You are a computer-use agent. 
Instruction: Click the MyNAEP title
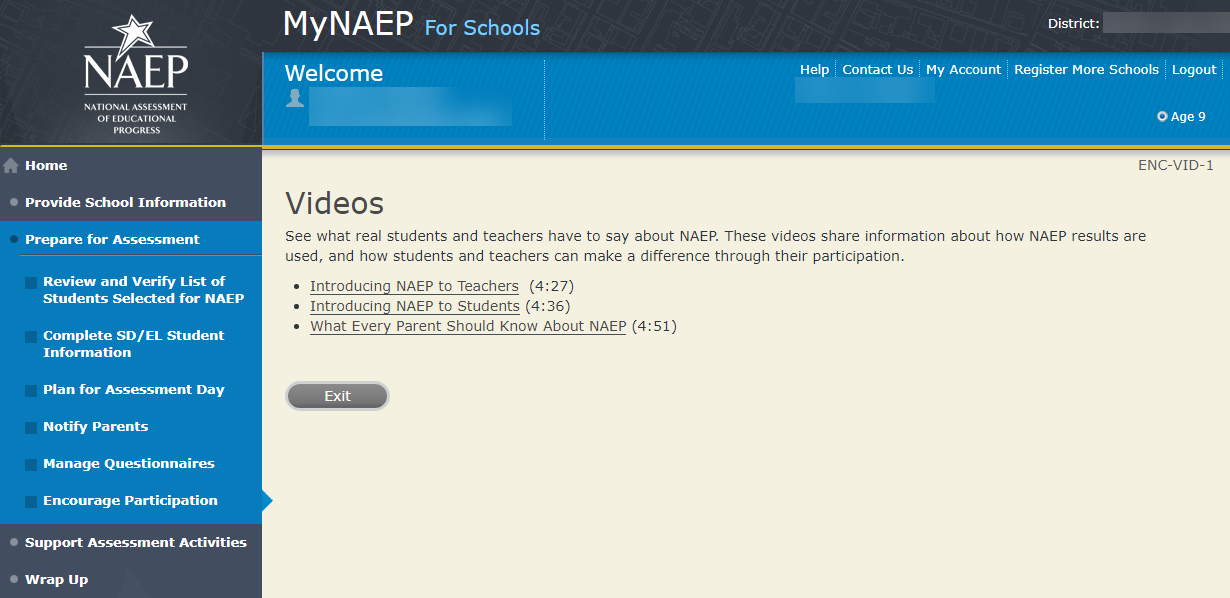coord(348,23)
